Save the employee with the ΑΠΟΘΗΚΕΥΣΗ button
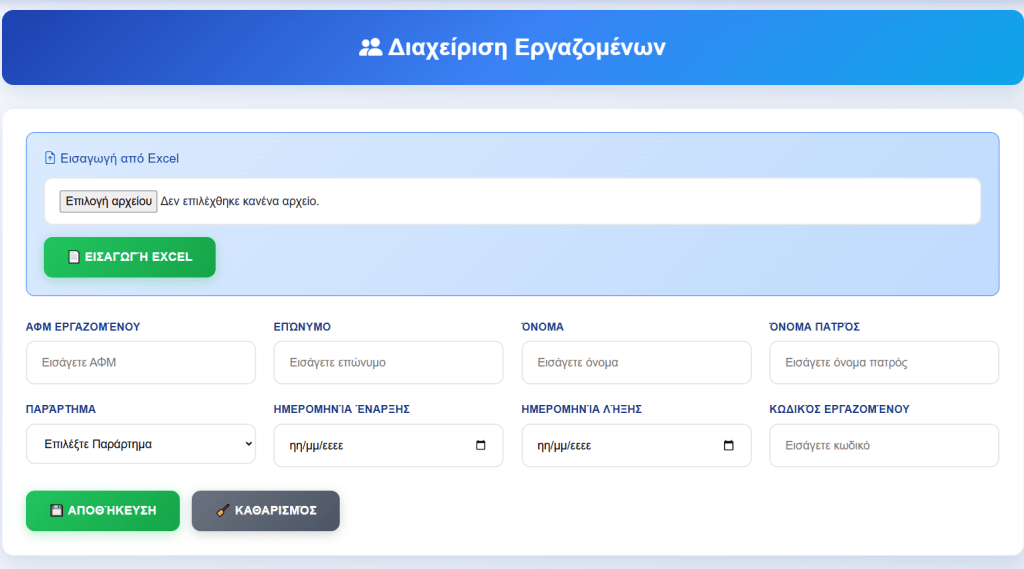This screenshot has width=1024, height=569. click(x=102, y=510)
